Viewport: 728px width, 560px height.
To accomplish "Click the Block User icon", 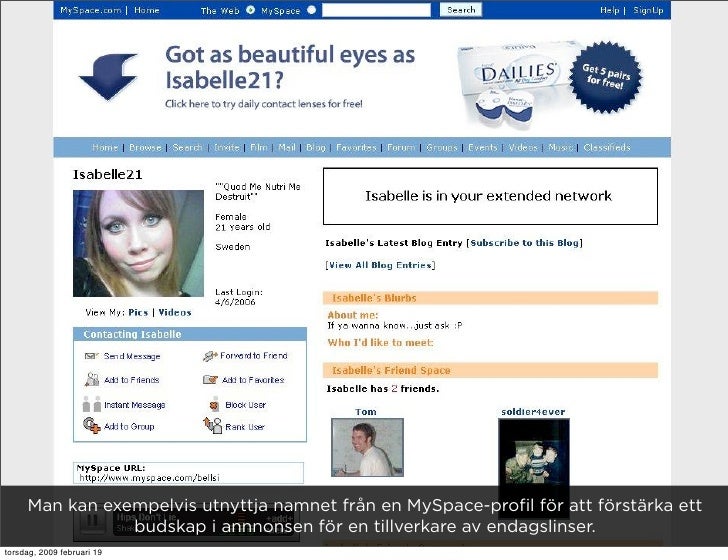I will [x=214, y=404].
